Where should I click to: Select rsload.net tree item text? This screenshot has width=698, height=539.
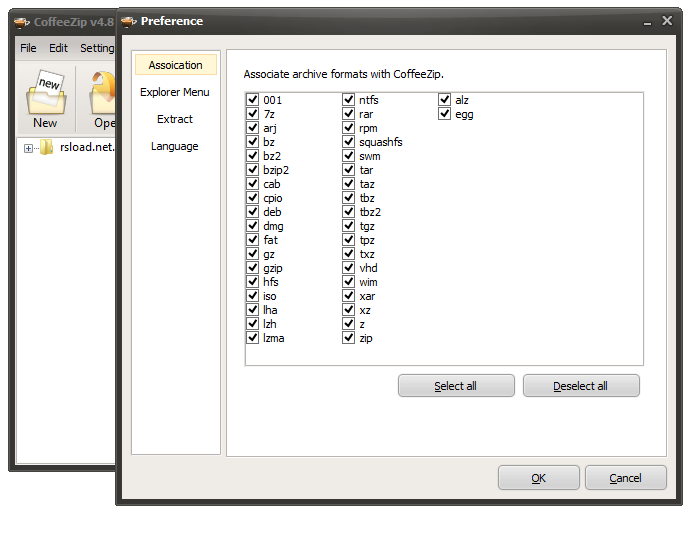(87, 147)
